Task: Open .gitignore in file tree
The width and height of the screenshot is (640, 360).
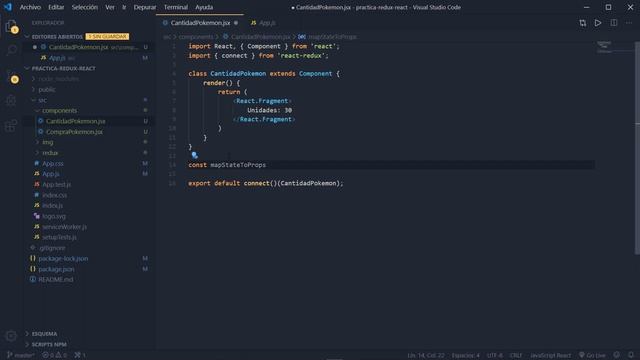Action: coord(52,248)
